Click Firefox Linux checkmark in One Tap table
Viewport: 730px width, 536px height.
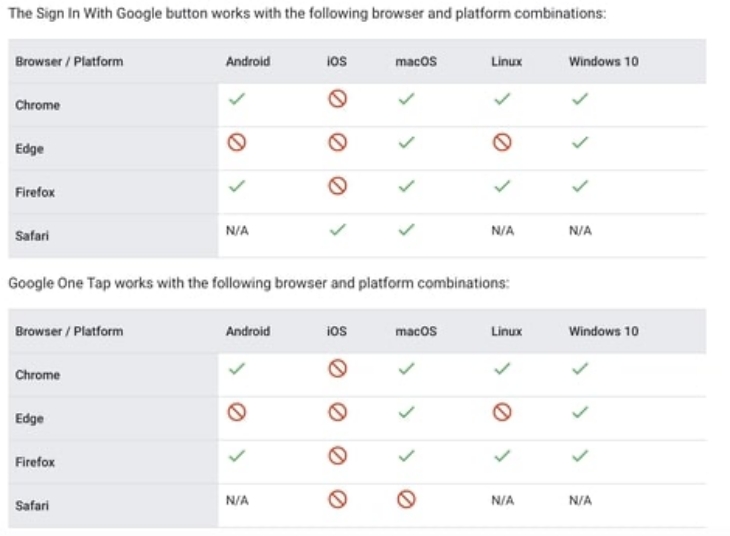(502, 455)
